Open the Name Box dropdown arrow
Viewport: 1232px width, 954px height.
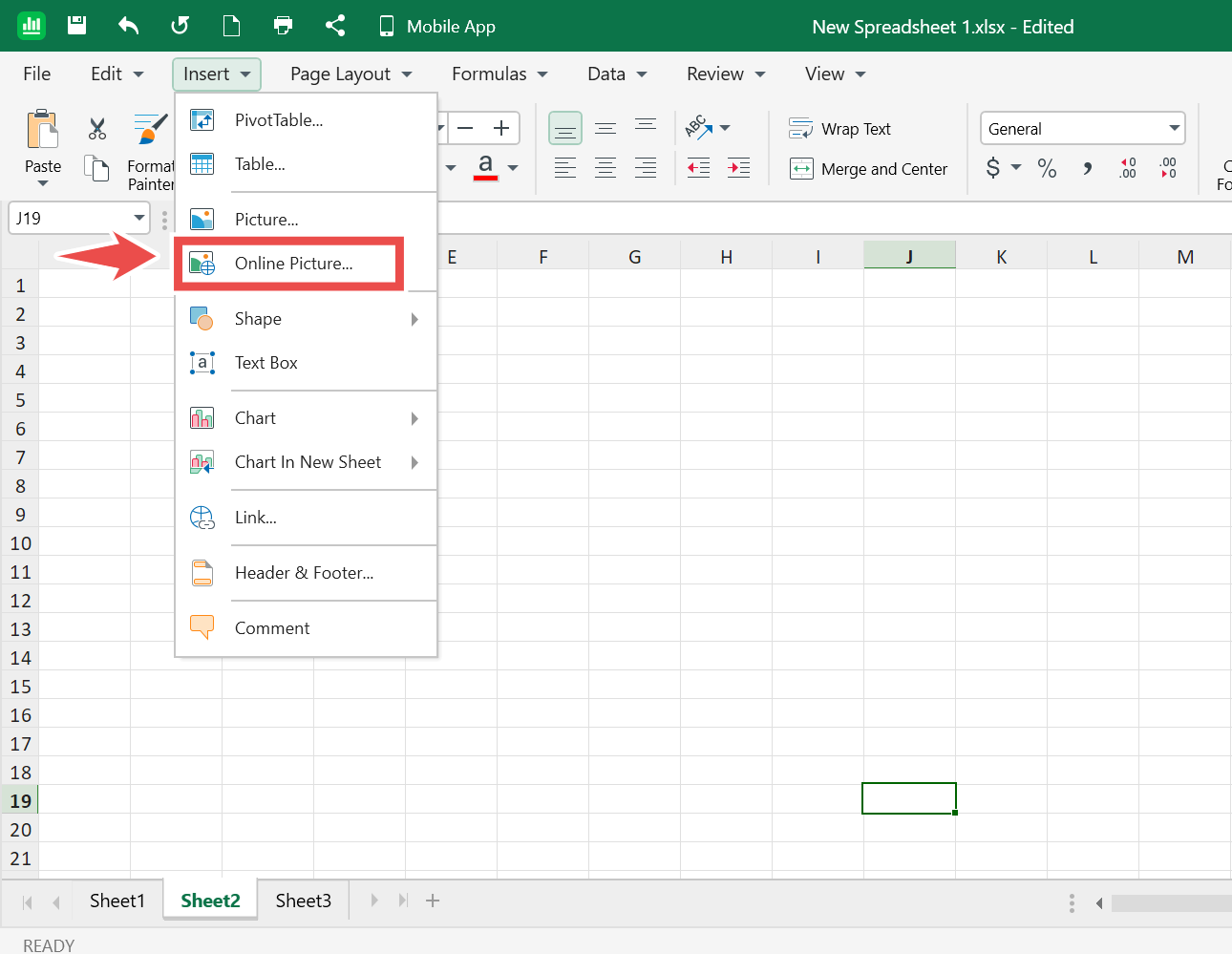click(x=139, y=218)
